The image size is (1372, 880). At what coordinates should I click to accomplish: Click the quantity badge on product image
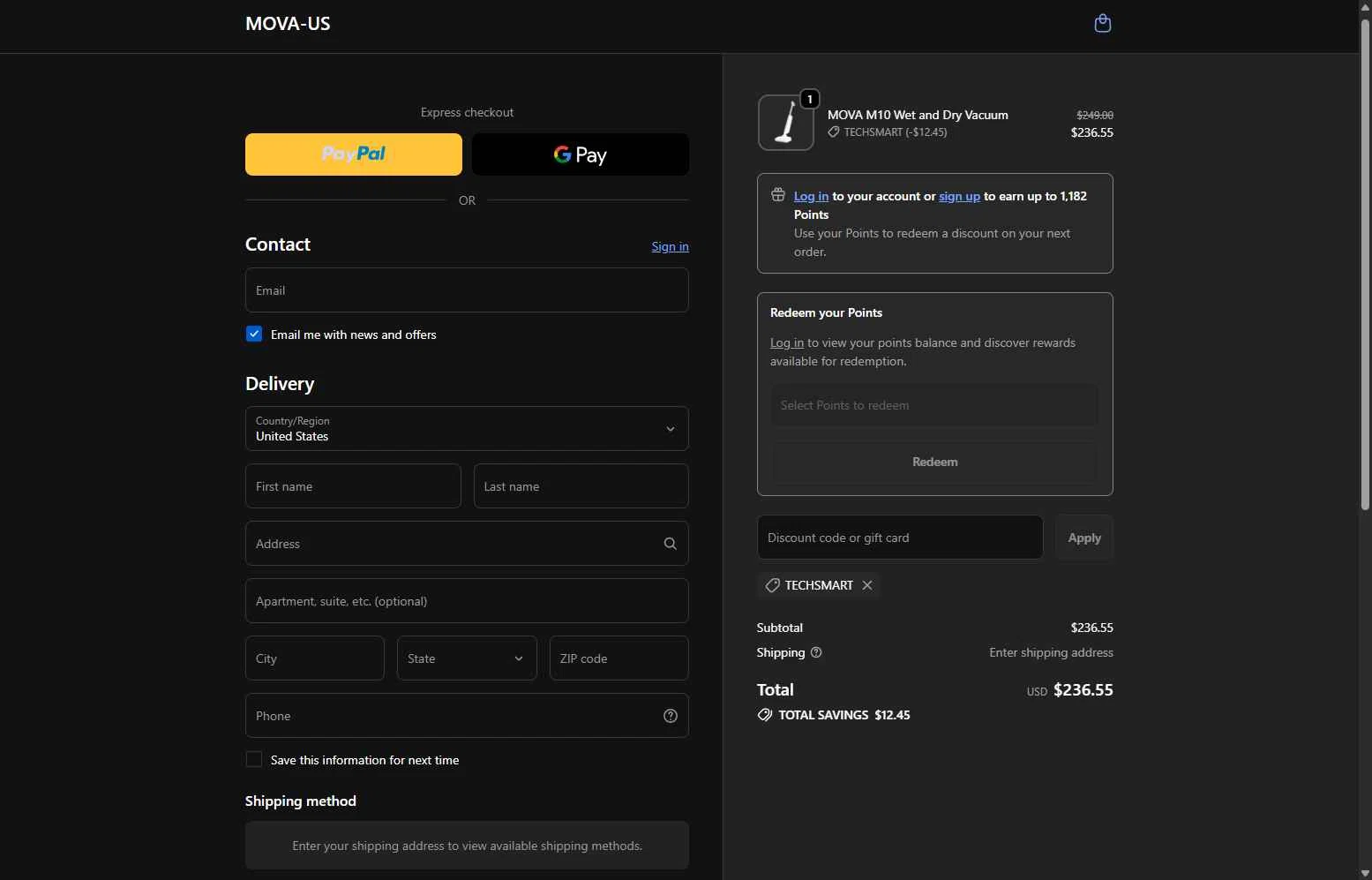810,99
